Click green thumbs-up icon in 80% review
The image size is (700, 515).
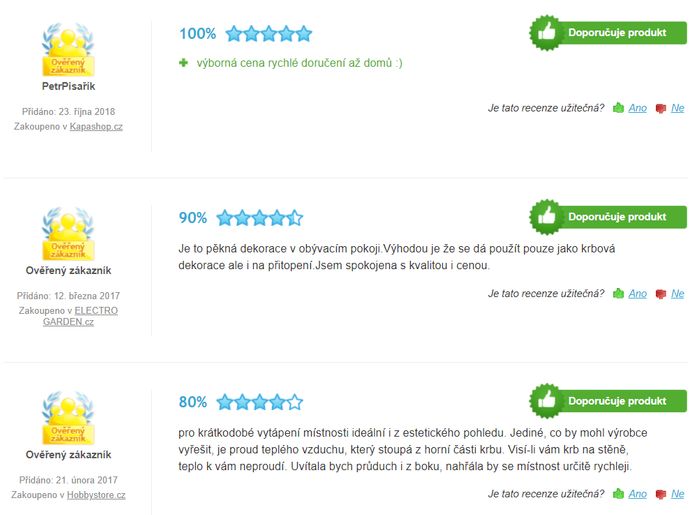[618, 494]
